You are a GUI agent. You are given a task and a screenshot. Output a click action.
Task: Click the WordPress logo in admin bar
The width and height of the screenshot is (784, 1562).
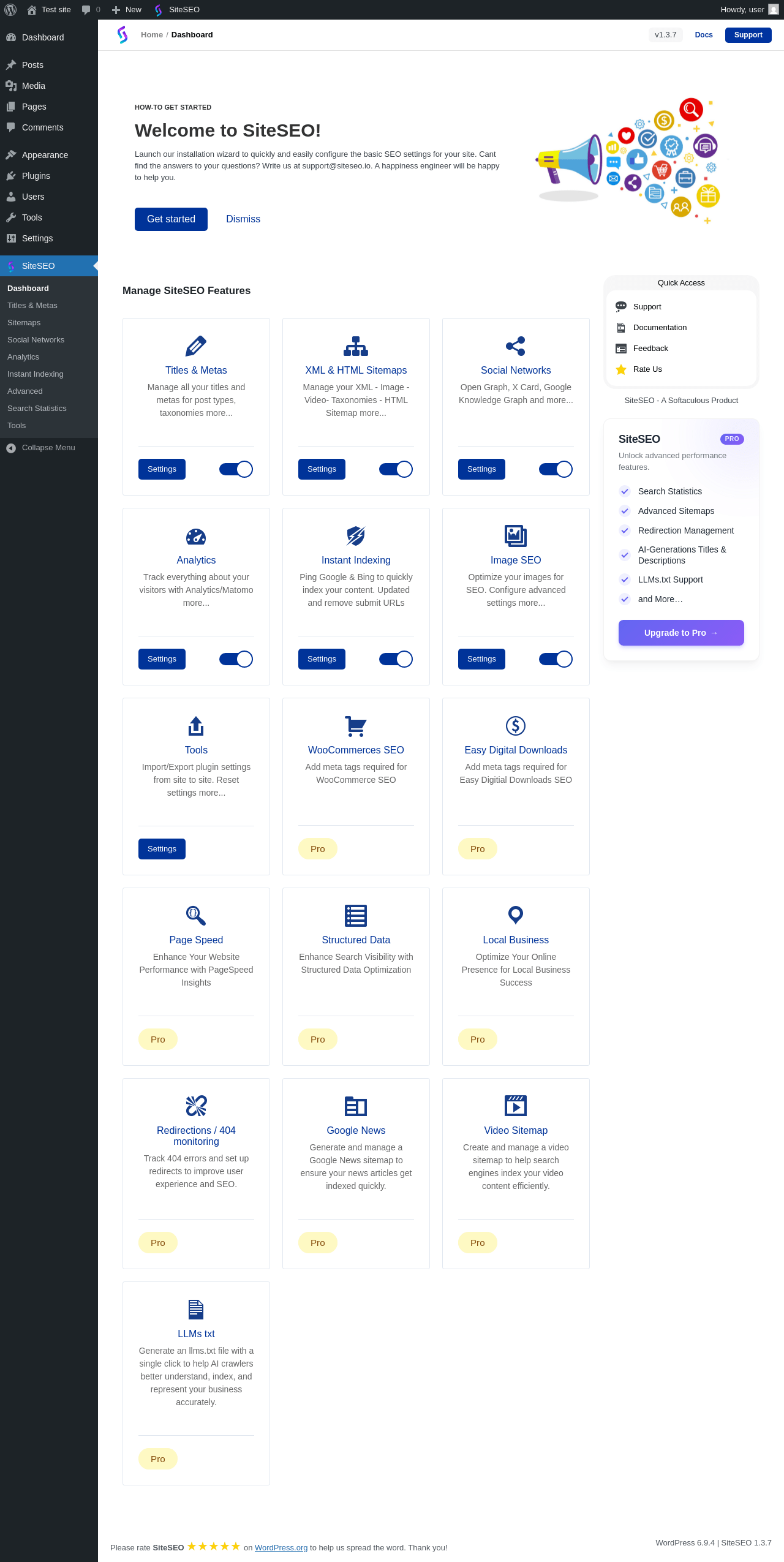(10, 10)
